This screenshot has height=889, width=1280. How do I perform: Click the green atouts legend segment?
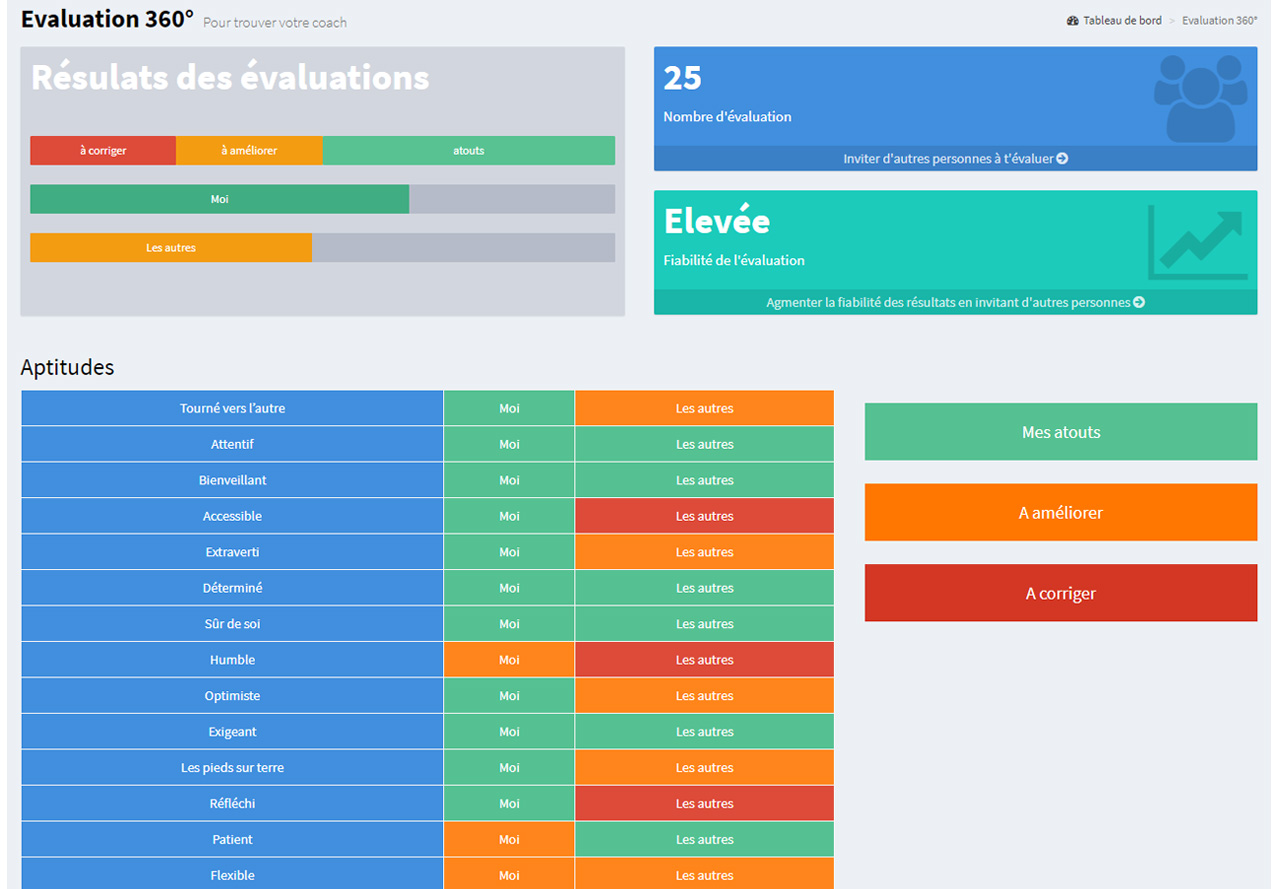pos(469,151)
